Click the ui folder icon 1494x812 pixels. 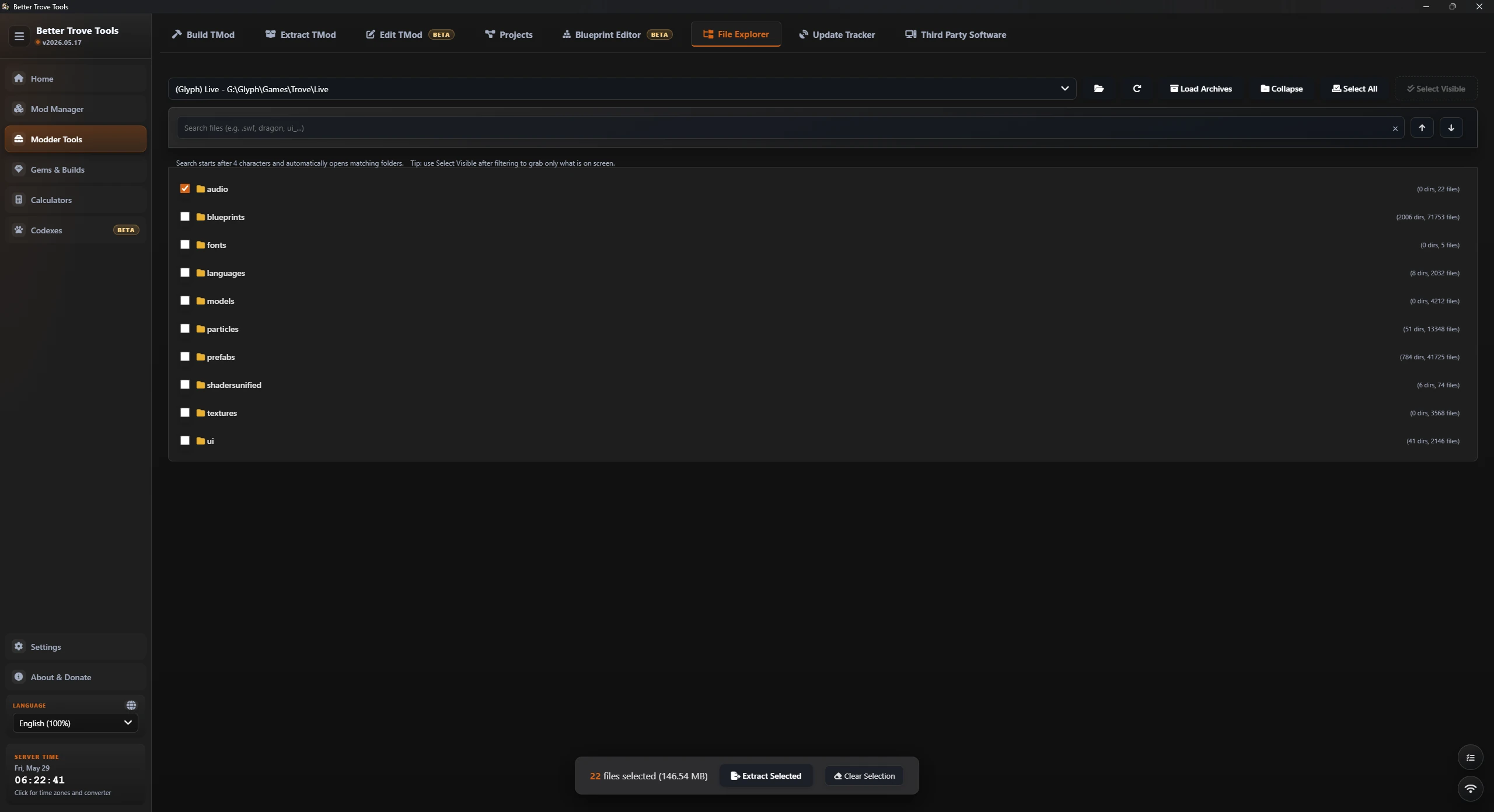(x=201, y=441)
